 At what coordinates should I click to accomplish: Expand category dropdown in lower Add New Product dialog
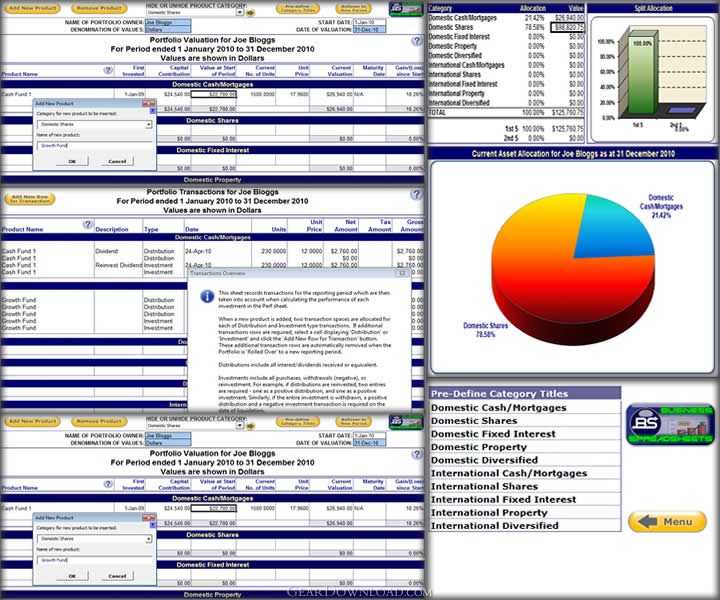point(148,539)
